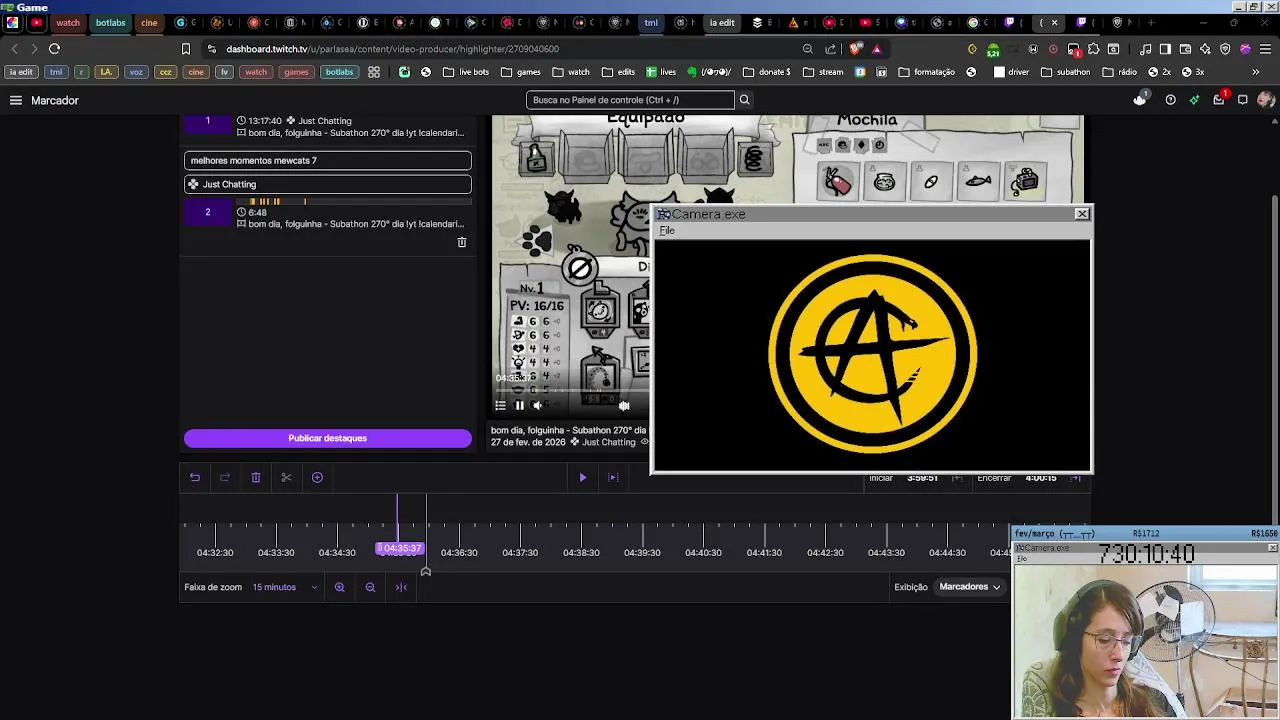Click the playhead handle below the timeline ruler
This screenshot has width=1280, height=720.
click(x=426, y=571)
